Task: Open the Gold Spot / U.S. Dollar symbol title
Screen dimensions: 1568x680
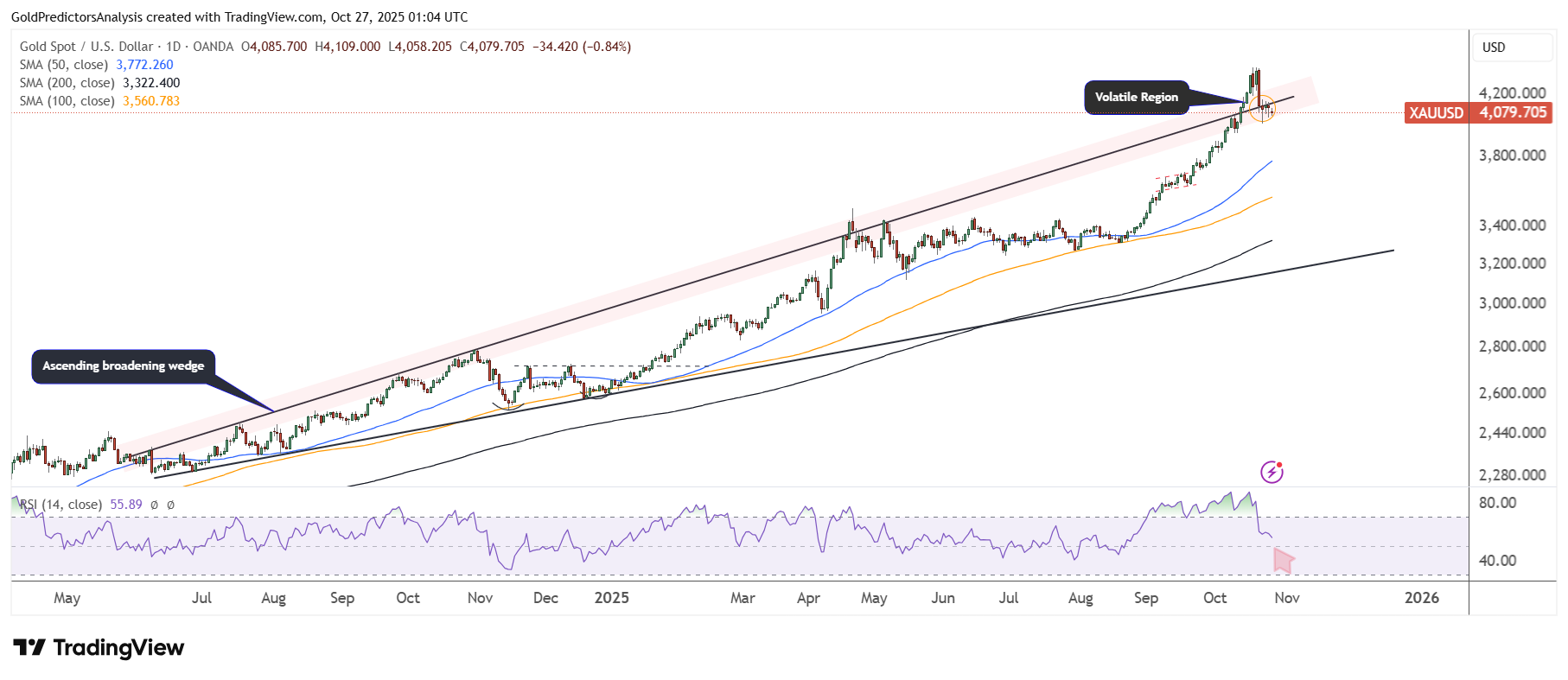Action: pos(86,47)
